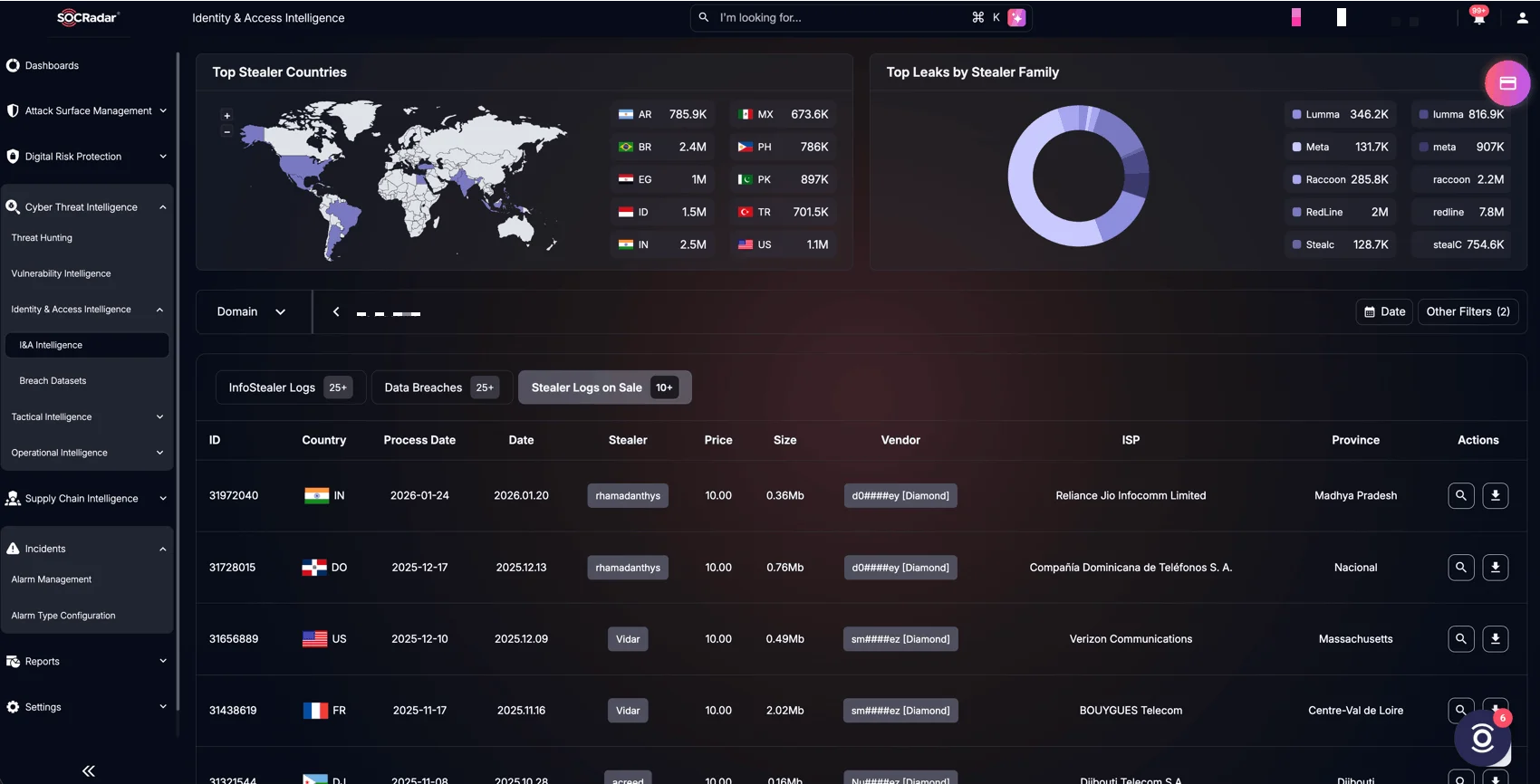The width and height of the screenshot is (1540, 784).
Task: Open the notifications bell
Action: click(1479, 17)
